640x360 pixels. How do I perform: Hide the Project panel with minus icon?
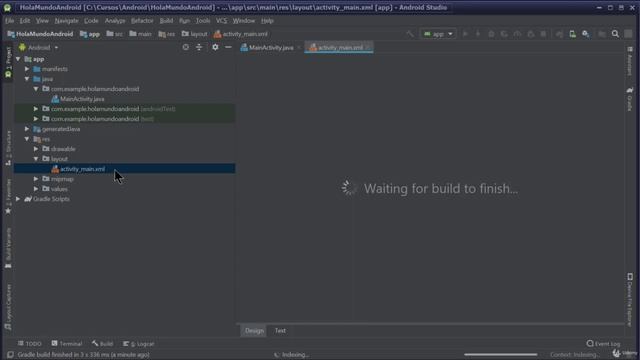point(228,47)
